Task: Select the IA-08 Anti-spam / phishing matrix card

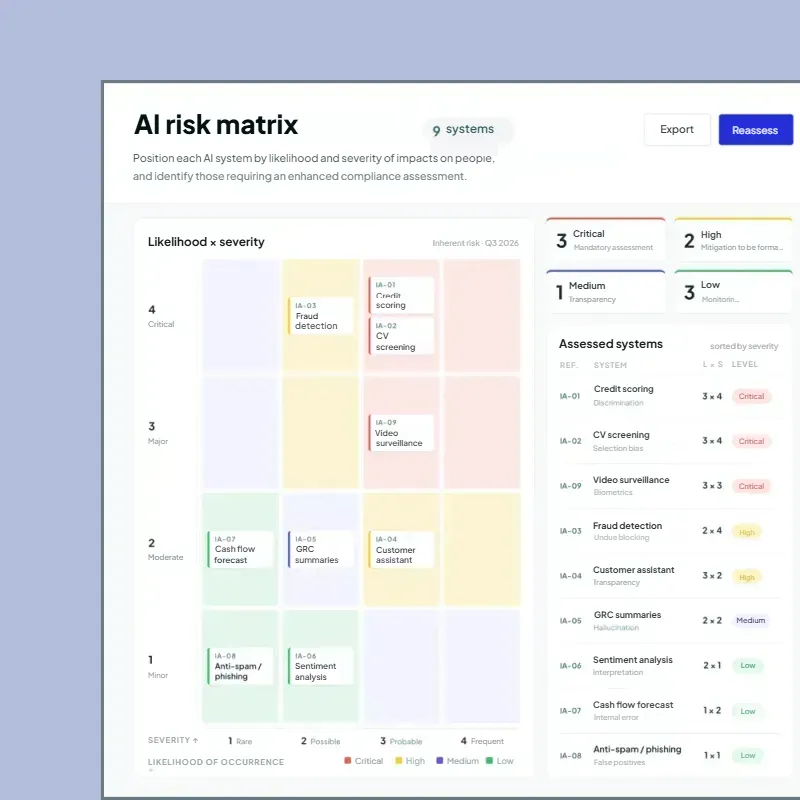Action: tap(240, 666)
